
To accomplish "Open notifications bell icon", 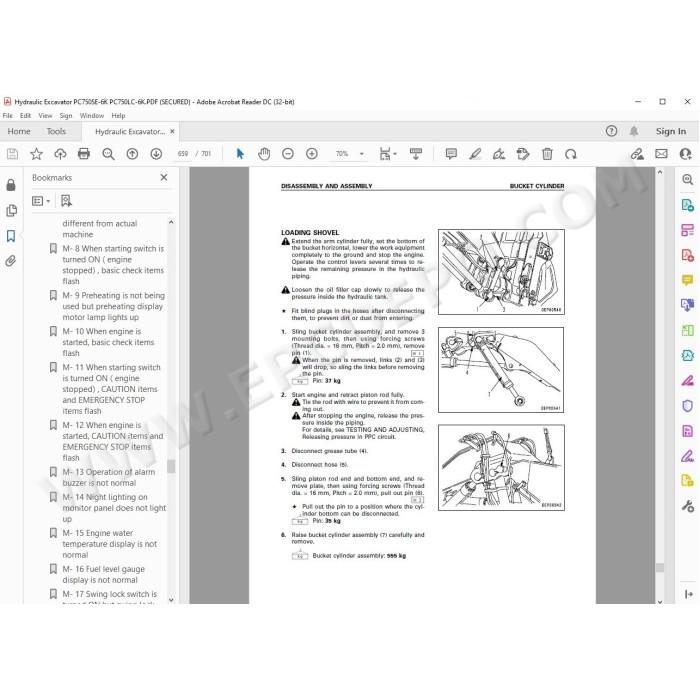I will pyautogui.click(x=634, y=131).
